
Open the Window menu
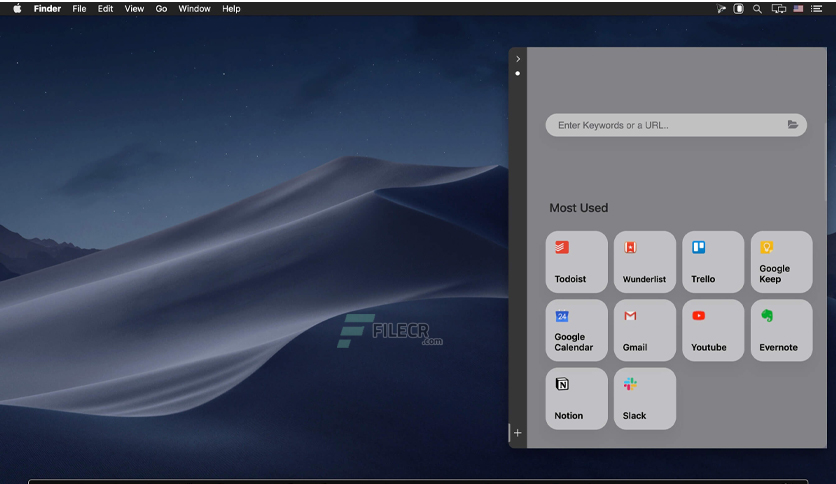click(x=194, y=9)
